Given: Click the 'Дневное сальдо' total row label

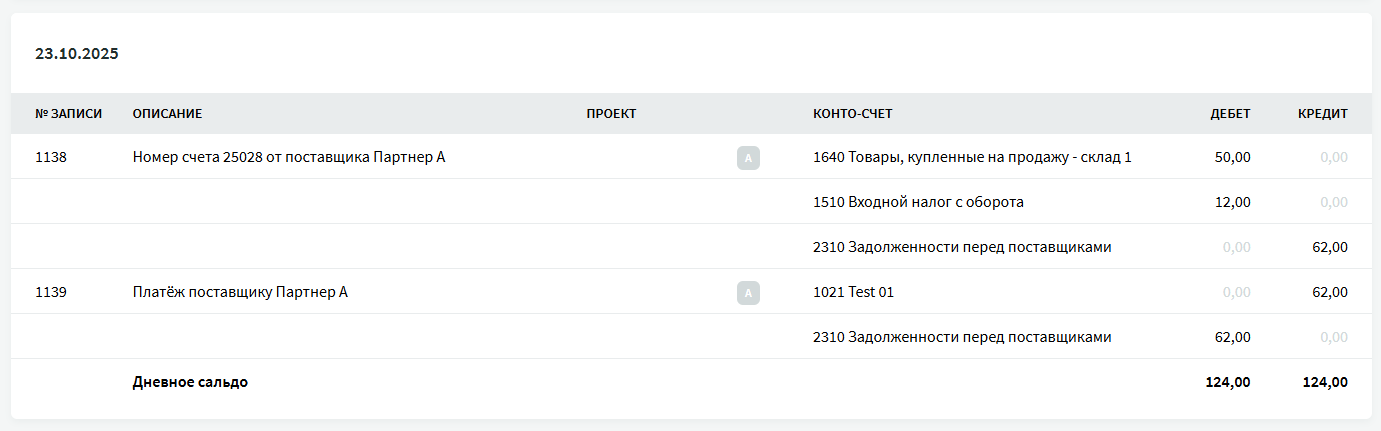Looking at the screenshot, I should coord(190,382).
